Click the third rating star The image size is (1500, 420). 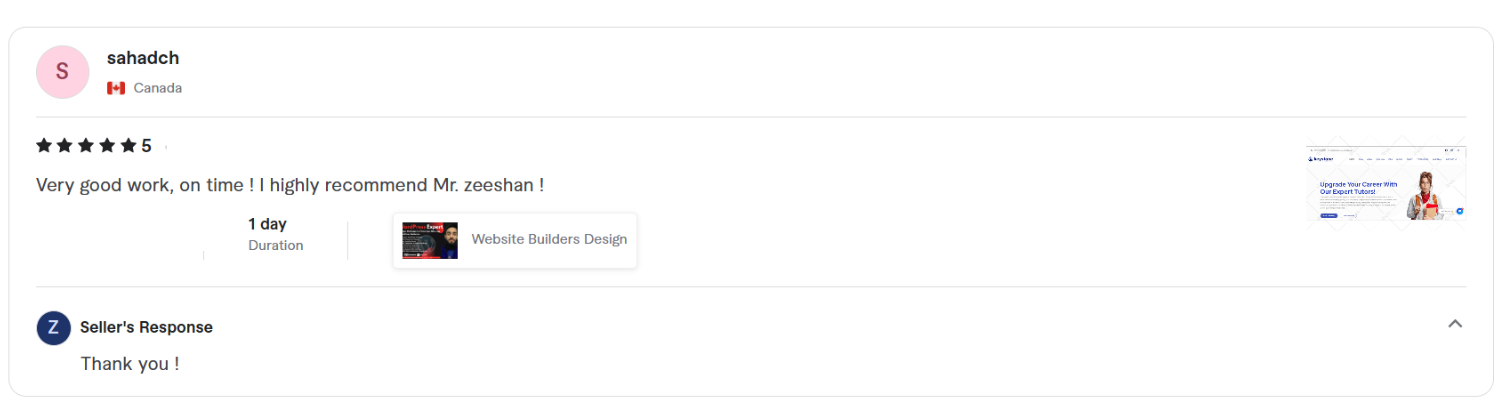point(86,146)
